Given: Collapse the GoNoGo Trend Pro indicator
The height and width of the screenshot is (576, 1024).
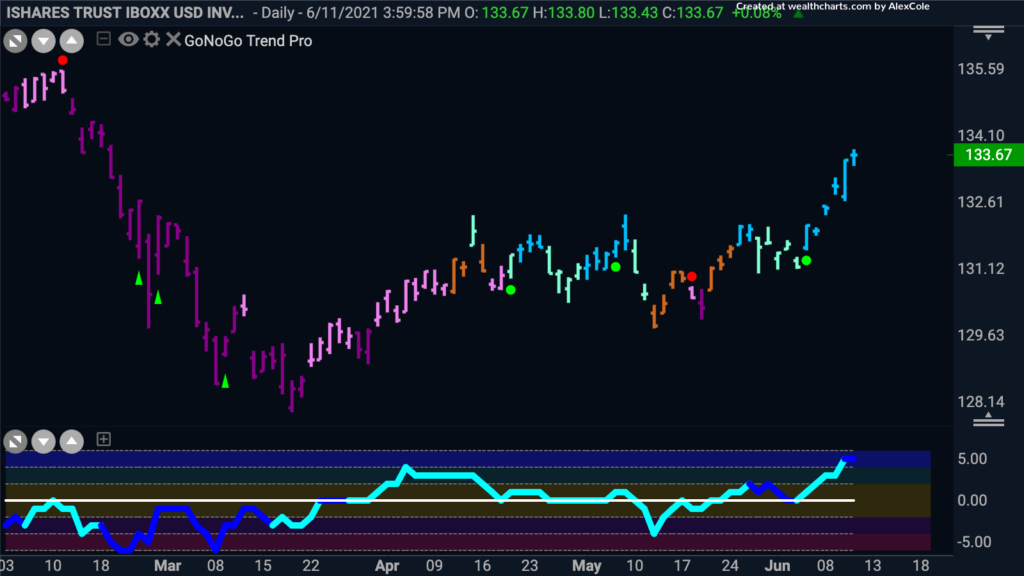Looking at the screenshot, I should point(103,39).
